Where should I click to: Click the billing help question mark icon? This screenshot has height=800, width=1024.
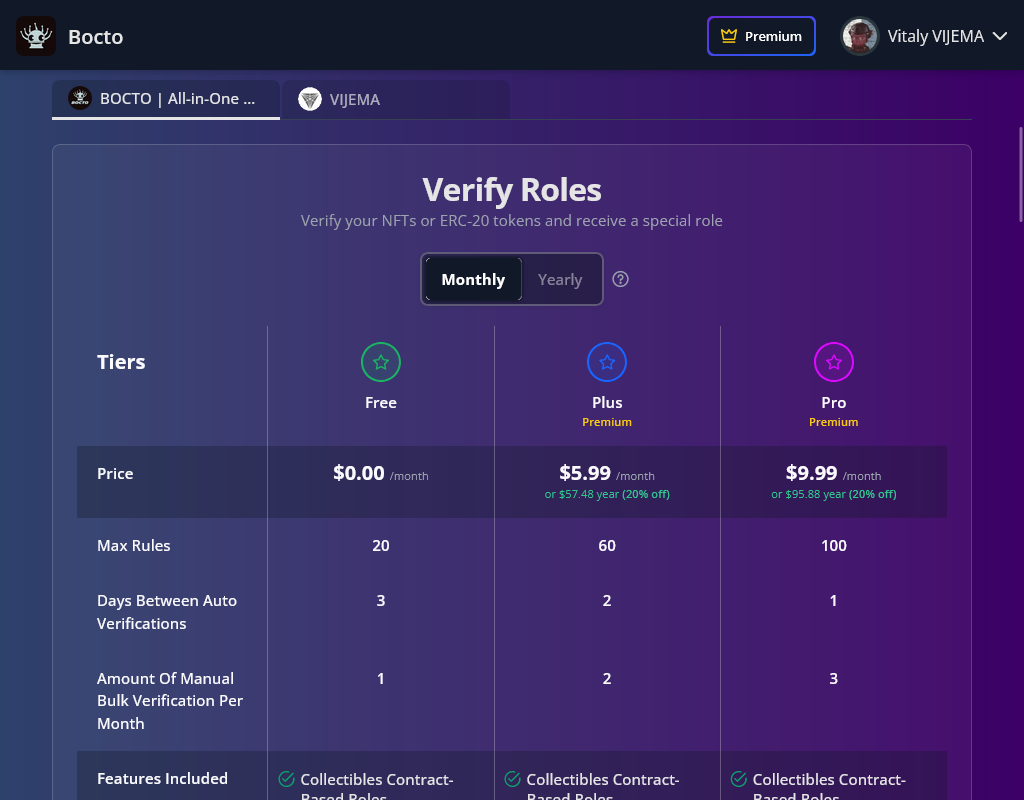[620, 280]
